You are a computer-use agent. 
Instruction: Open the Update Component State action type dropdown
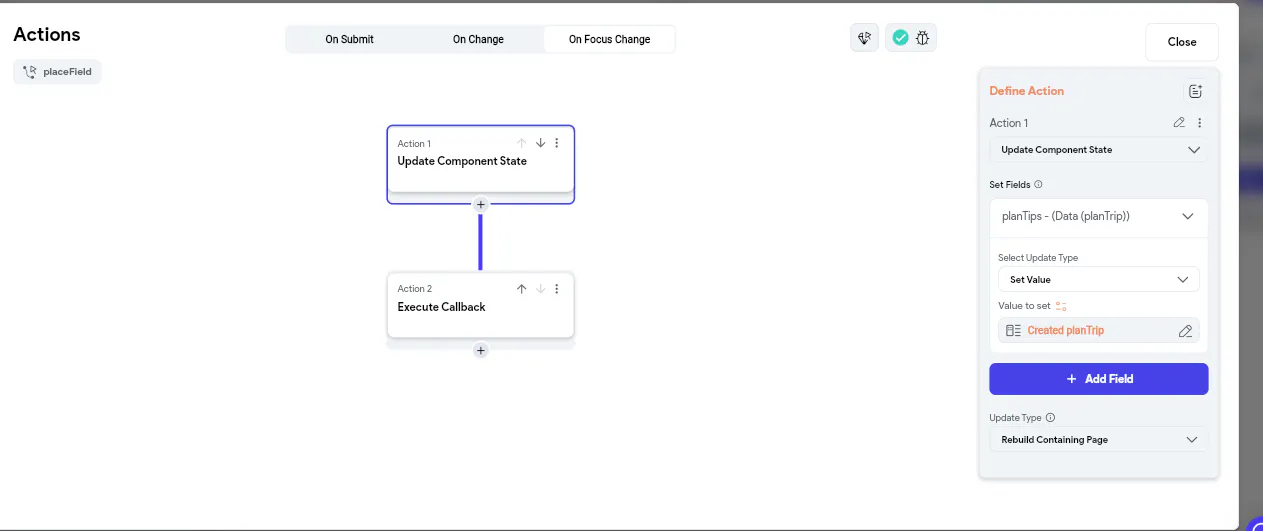(1099, 150)
